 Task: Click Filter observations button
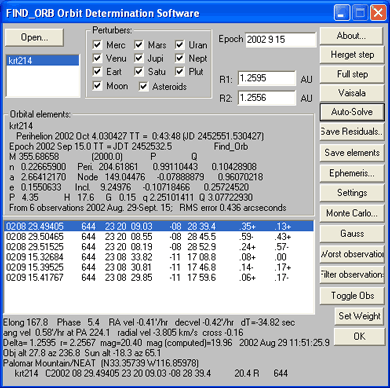351,275
